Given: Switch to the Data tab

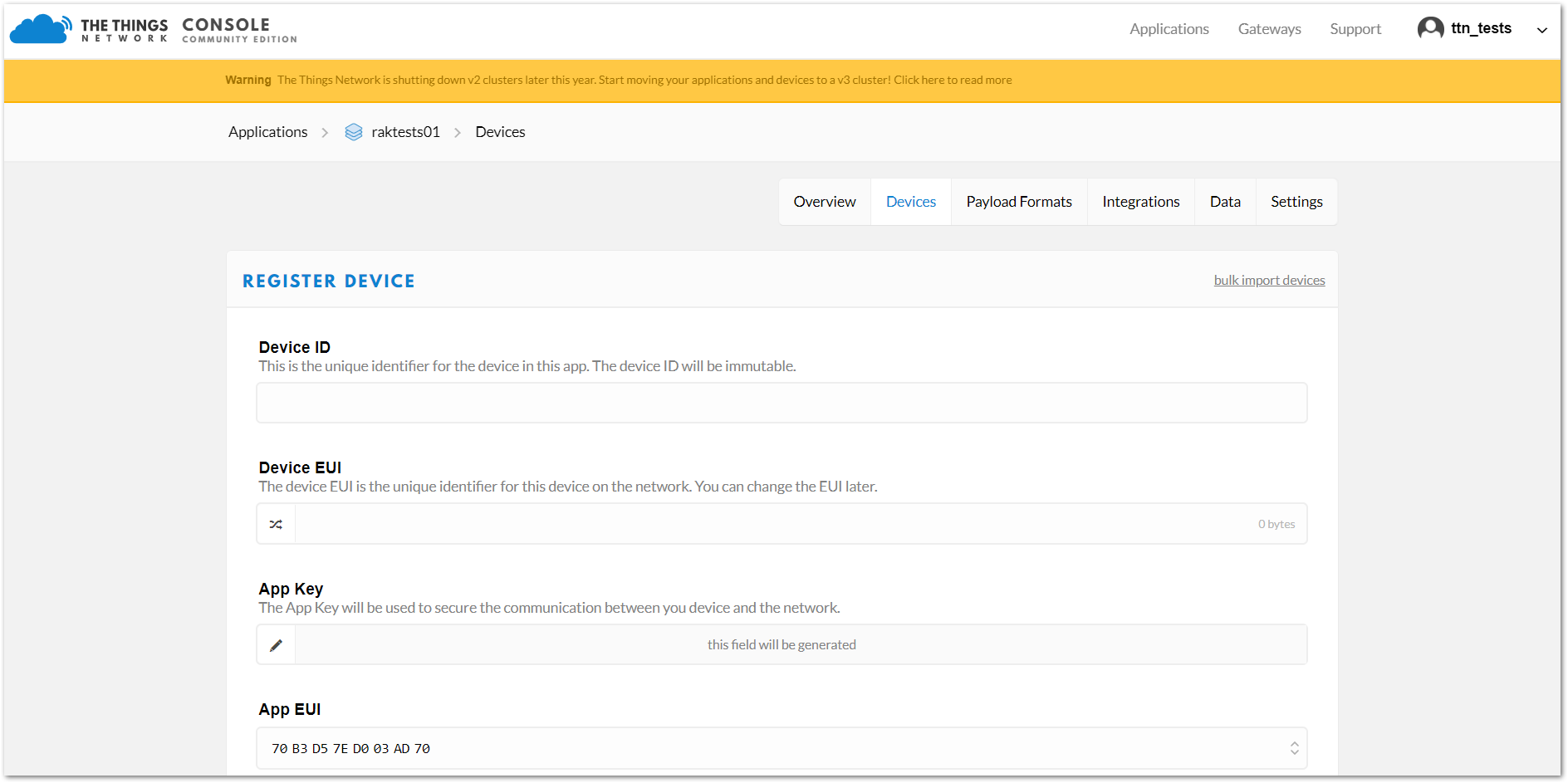Looking at the screenshot, I should pos(1225,202).
